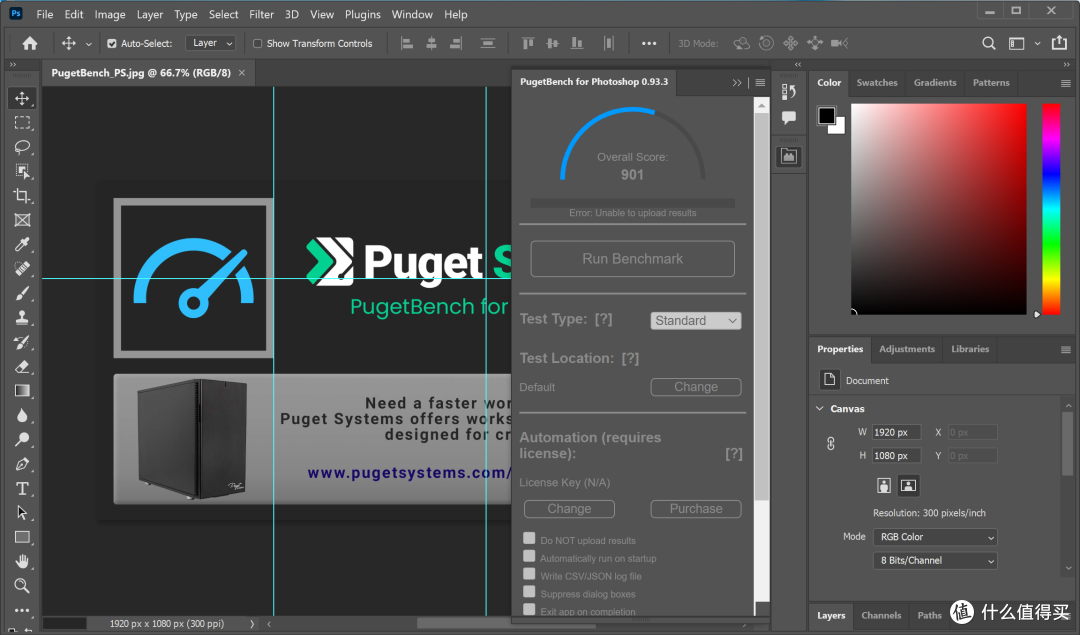
Task: Open the Test Type Standard dropdown
Action: [x=696, y=320]
